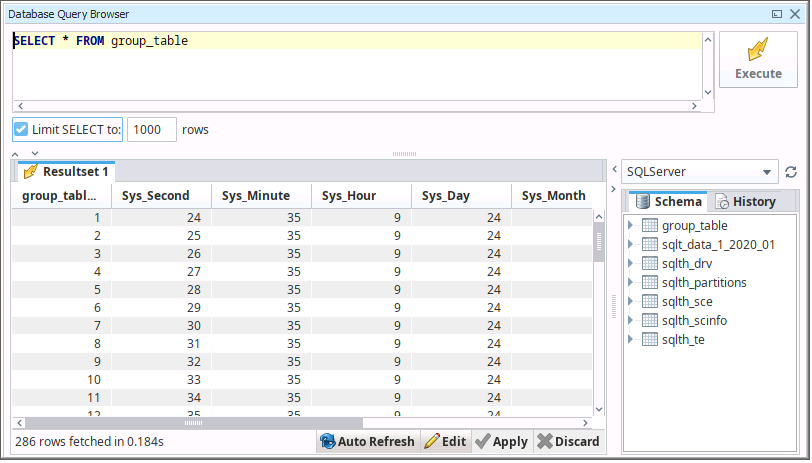812x463 pixels.
Task: Sort by the Sys_Day column header
Action: (461, 196)
